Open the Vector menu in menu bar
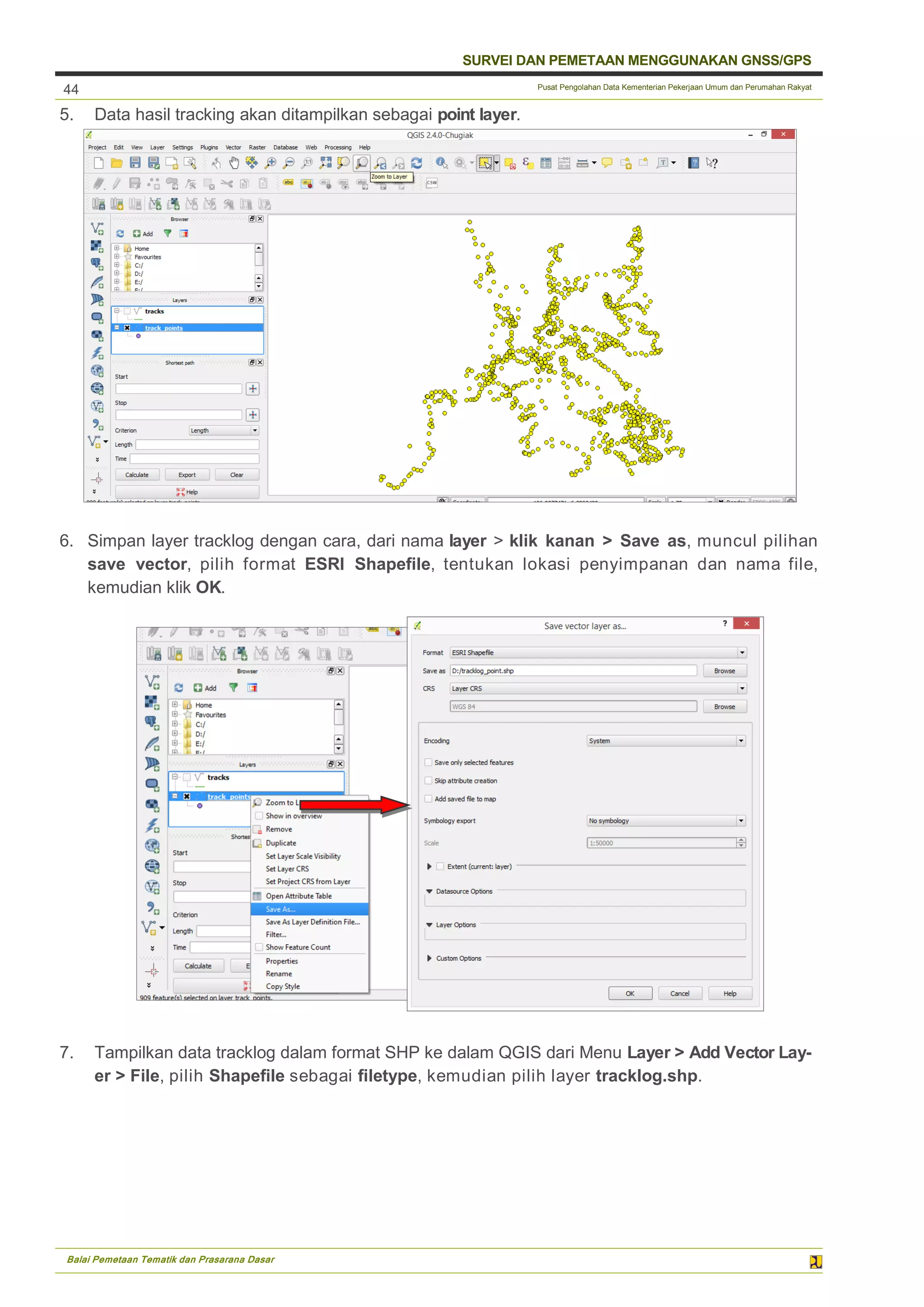Viewport: 924px width, 1307px height. (233, 148)
